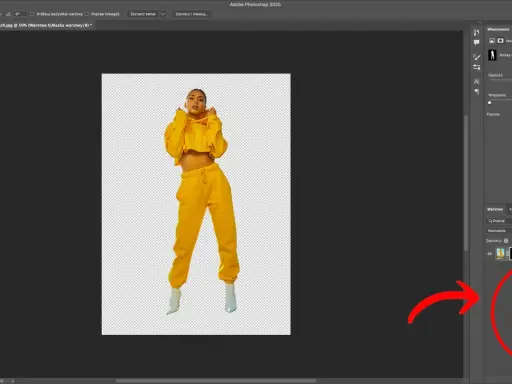Open the Paragraph panel icon

tap(477, 91)
